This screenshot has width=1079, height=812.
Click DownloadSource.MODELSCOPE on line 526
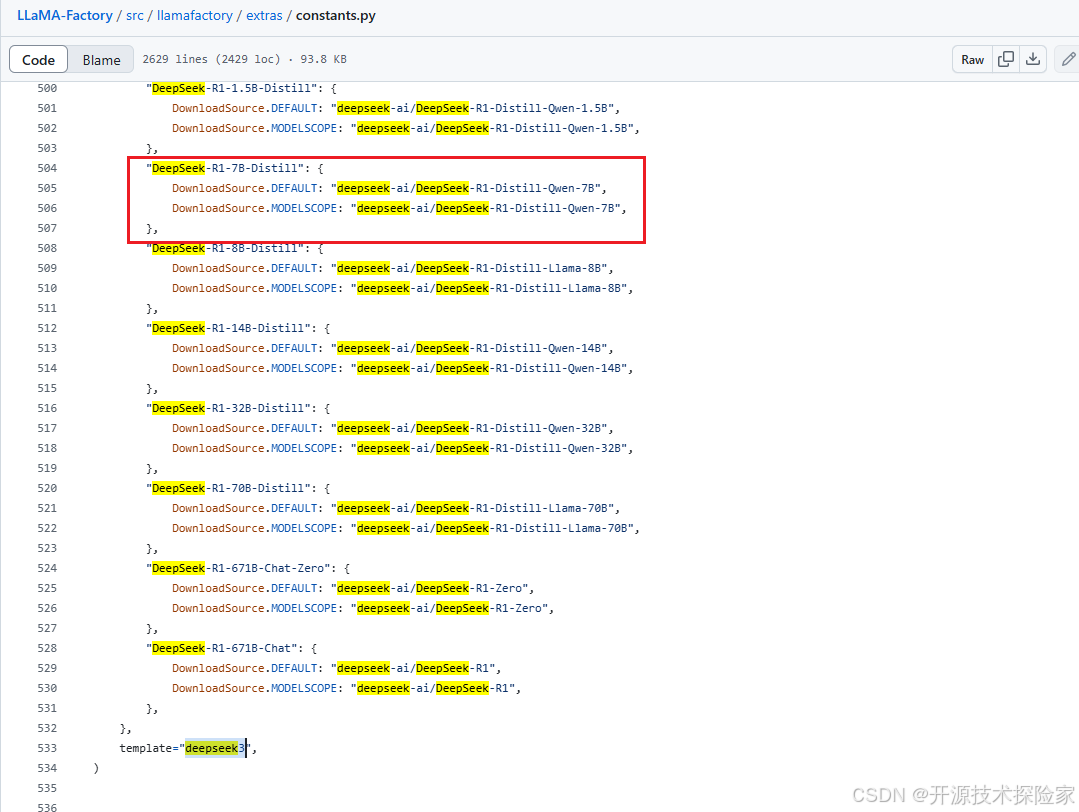(x=255, y=608)
